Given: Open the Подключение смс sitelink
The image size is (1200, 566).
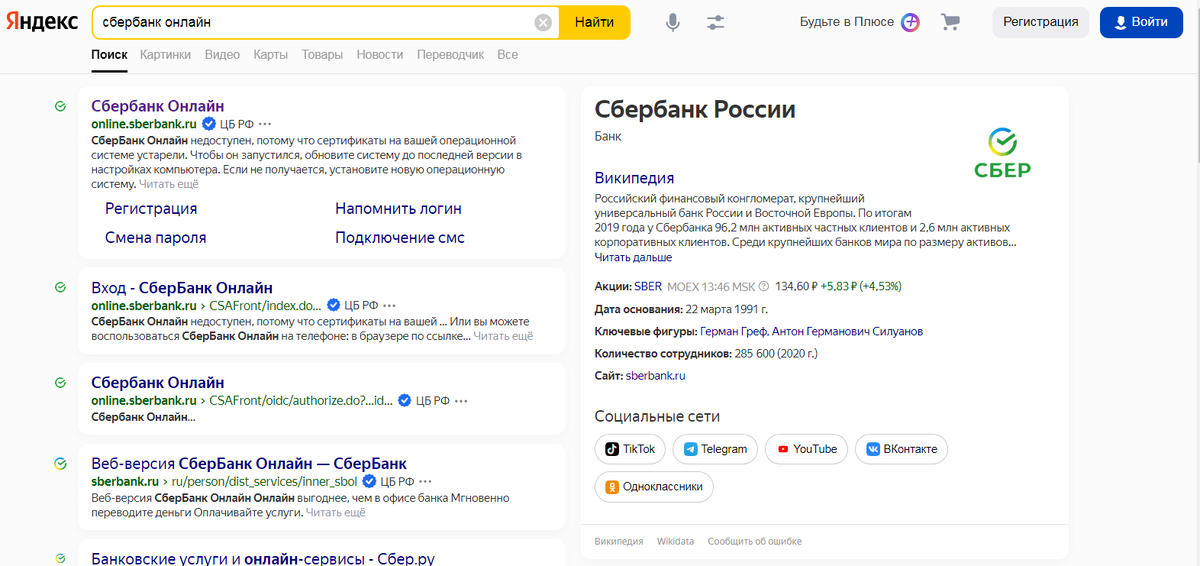Looking at the screenshot, I should point(400,238).
